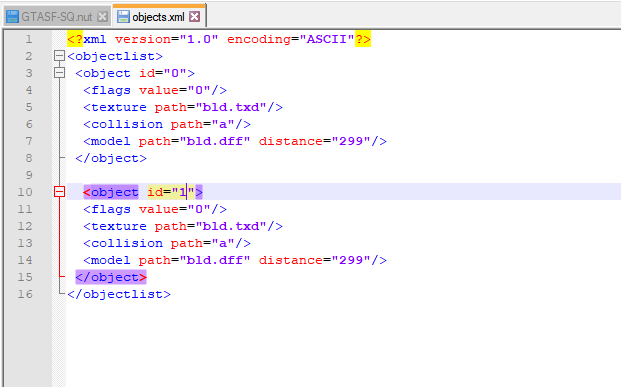Select the objects.xml tab

click(159, 17)
